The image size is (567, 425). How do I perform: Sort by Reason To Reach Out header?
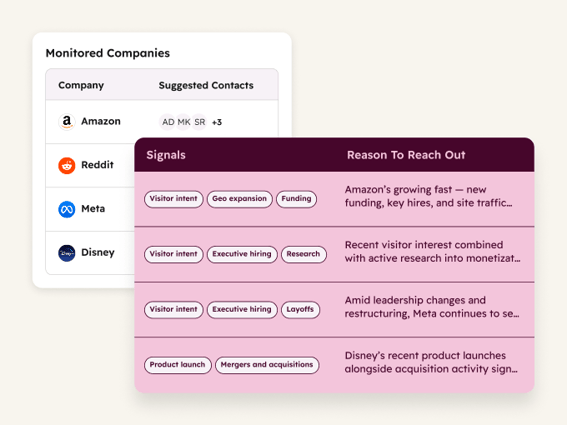(x=406, y=155)
